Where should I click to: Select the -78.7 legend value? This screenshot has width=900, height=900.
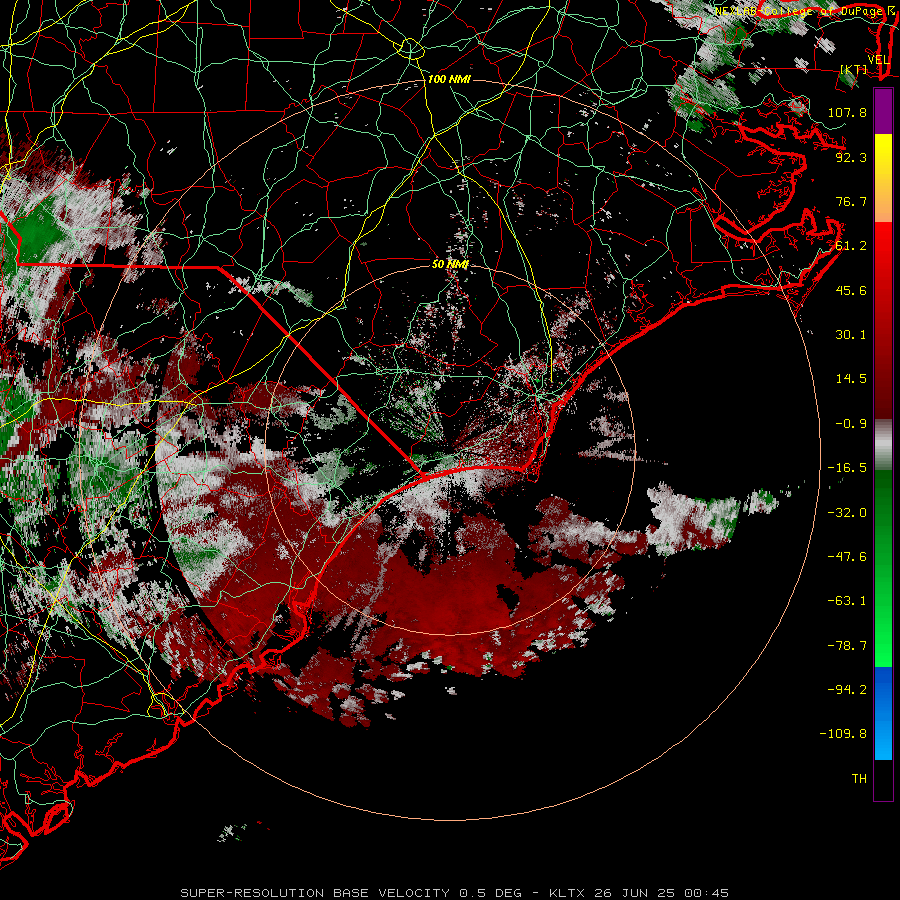coord(847,646)
